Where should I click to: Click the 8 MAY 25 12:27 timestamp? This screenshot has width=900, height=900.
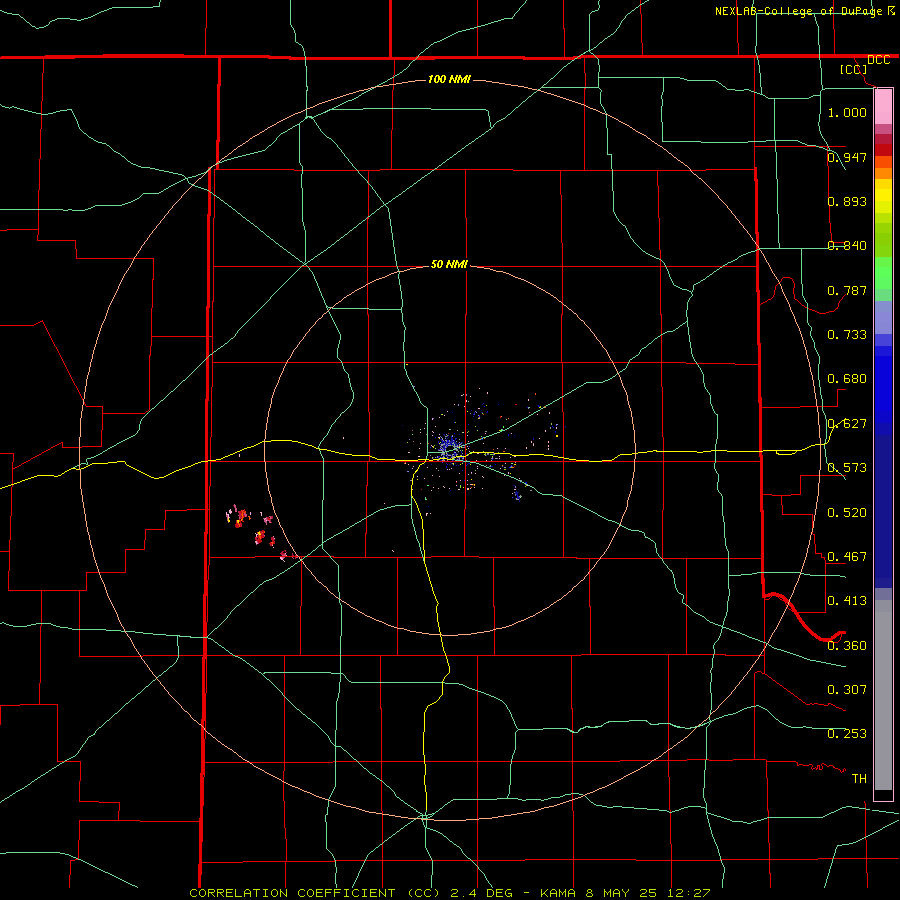647,893
